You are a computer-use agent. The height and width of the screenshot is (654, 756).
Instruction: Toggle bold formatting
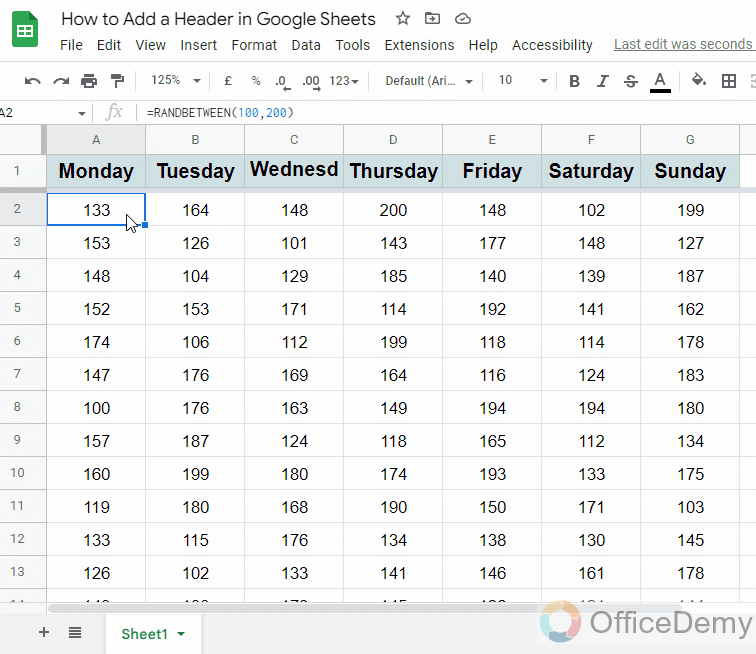574,81
